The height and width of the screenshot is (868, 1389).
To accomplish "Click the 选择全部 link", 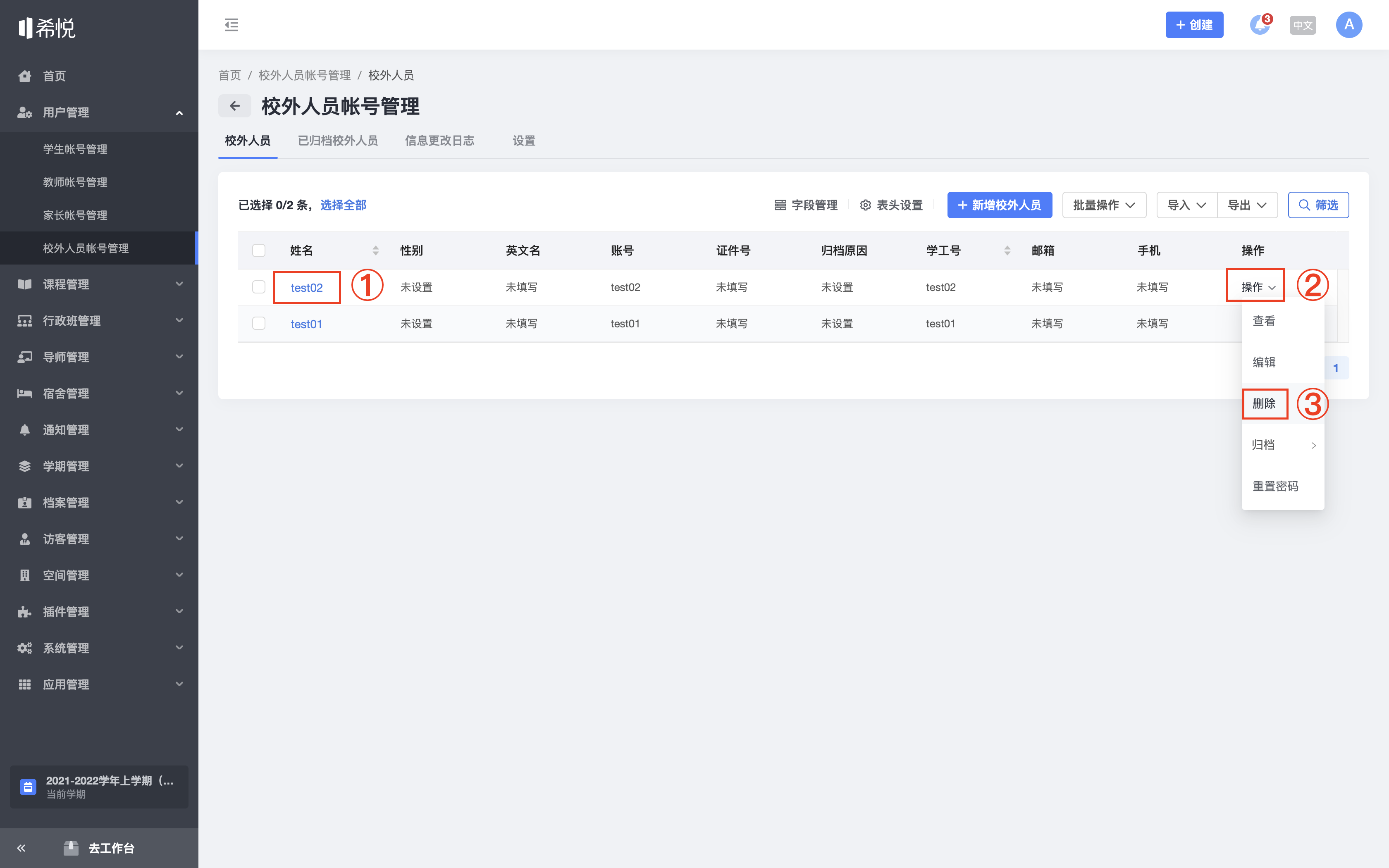I will click(343, 205).
